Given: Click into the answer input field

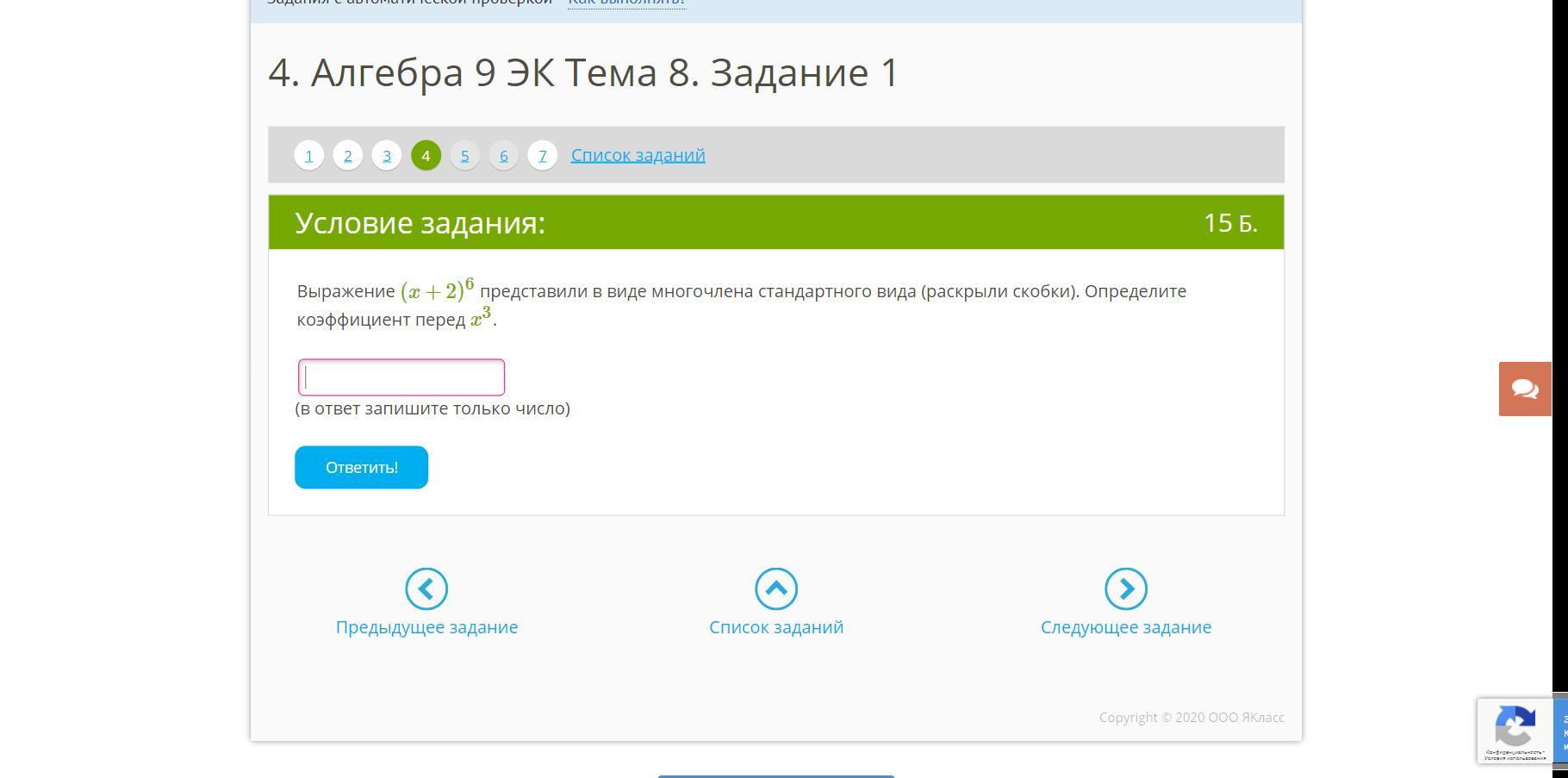Looking at the screenshot, I should point(401,377).
